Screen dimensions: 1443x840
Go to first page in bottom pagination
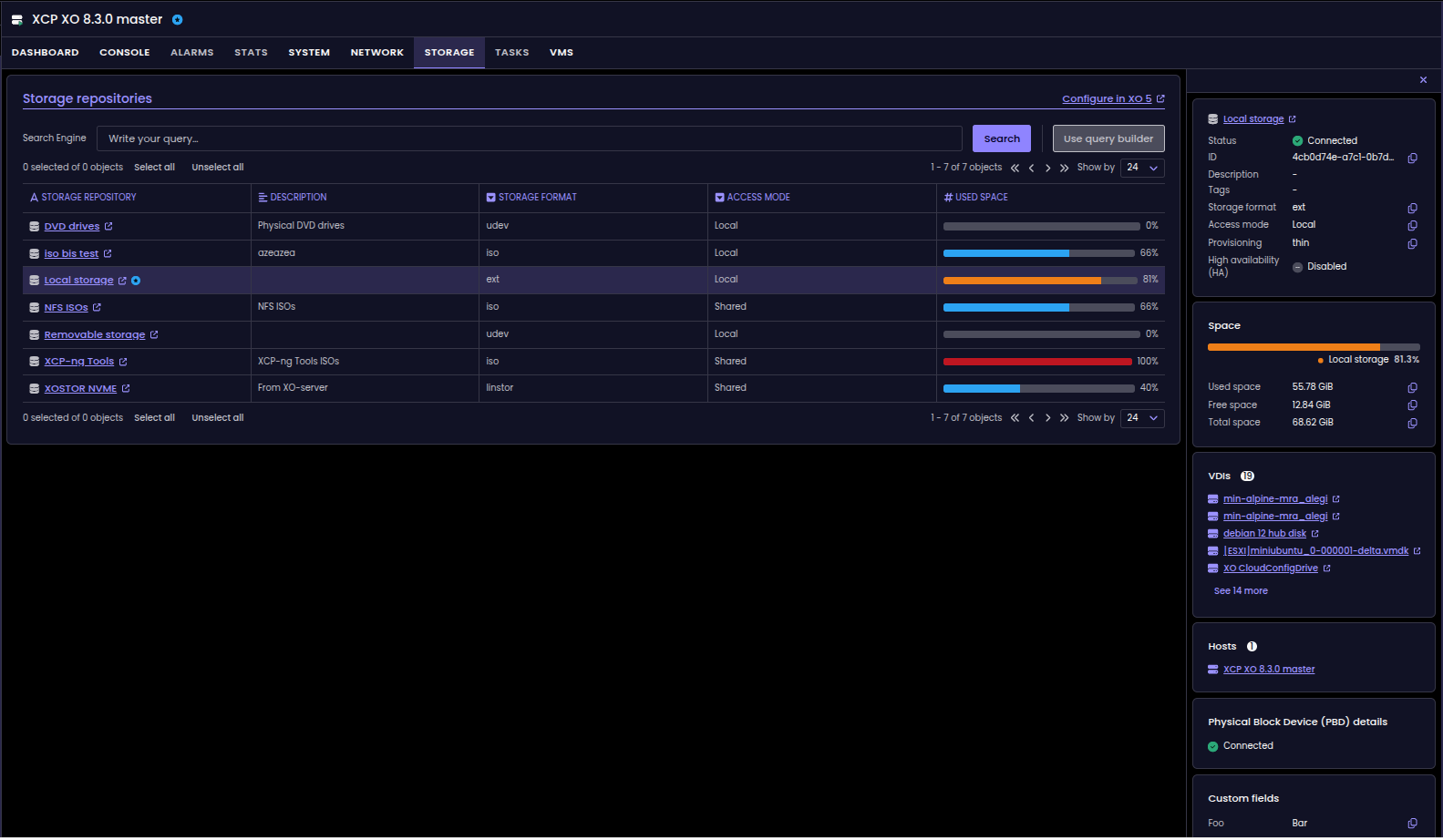coord(1015,418)
